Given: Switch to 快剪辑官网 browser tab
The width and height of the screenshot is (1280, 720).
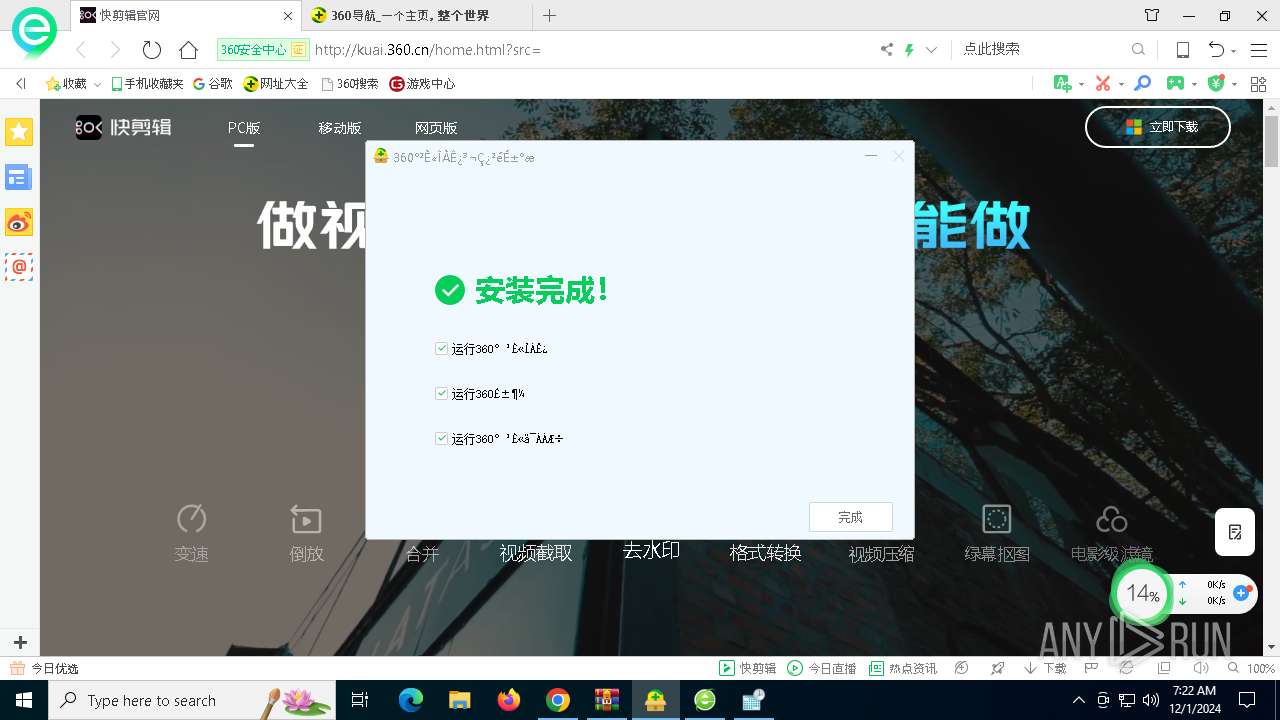Looking at the screenshot, I should pyautogui.click(x=186, y=15).
